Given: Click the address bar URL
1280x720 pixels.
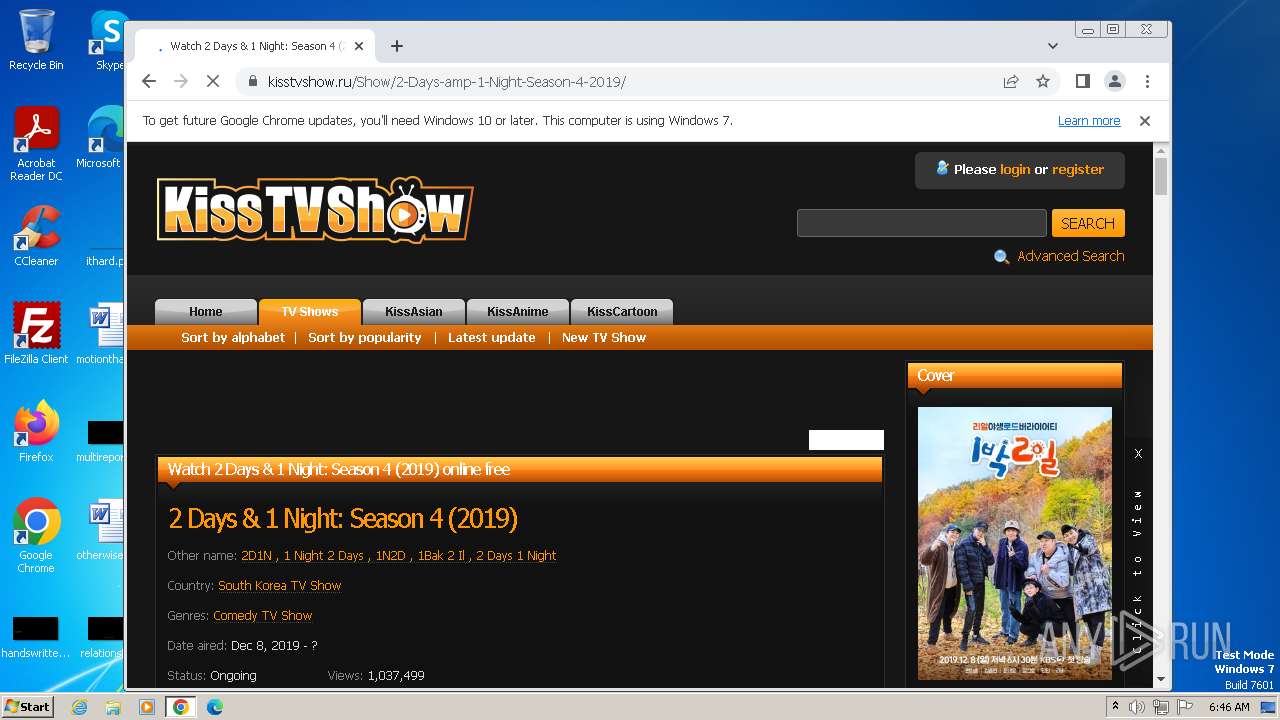Looking at the screenshot, I should pos(447,81).
